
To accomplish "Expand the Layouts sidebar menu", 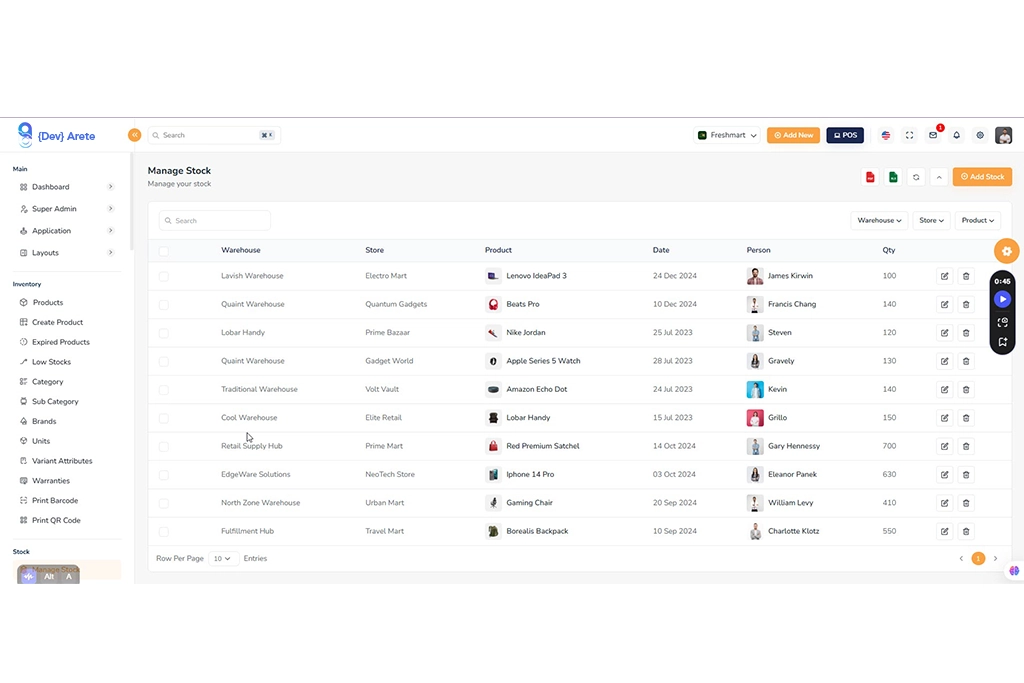I will click(x=66, y=253).
